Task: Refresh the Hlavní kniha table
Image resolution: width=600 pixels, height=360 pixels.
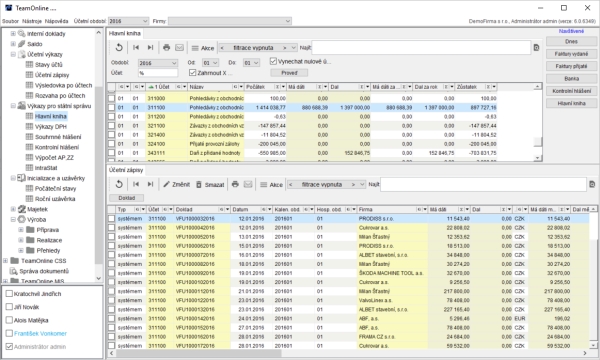Action: pos(119,47)
